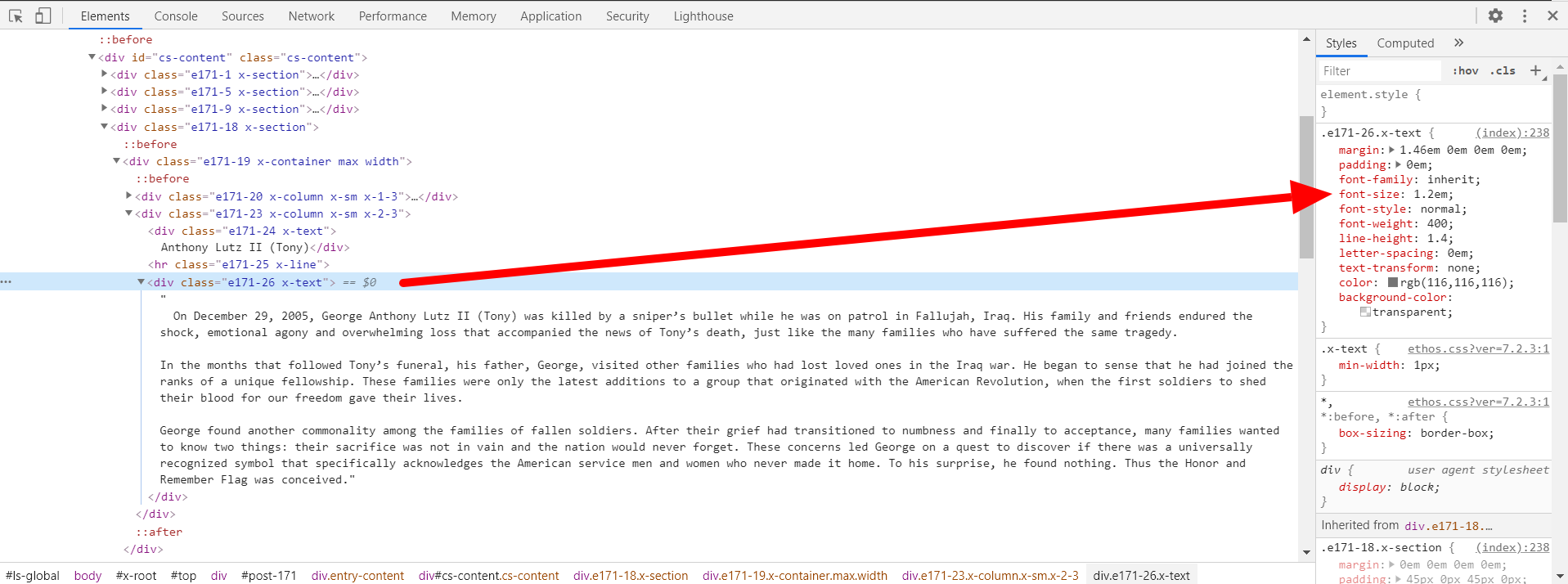The height and width of the screenshot is (584, 1568).
Task: Open the DevTools three-dot customize menu
Action: click(x=1525, y=16)
